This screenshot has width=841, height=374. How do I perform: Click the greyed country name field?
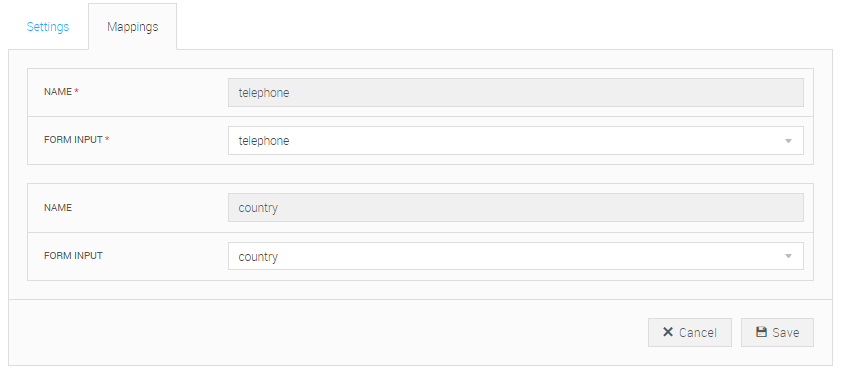pyautogui.click(x=515, y=208)
